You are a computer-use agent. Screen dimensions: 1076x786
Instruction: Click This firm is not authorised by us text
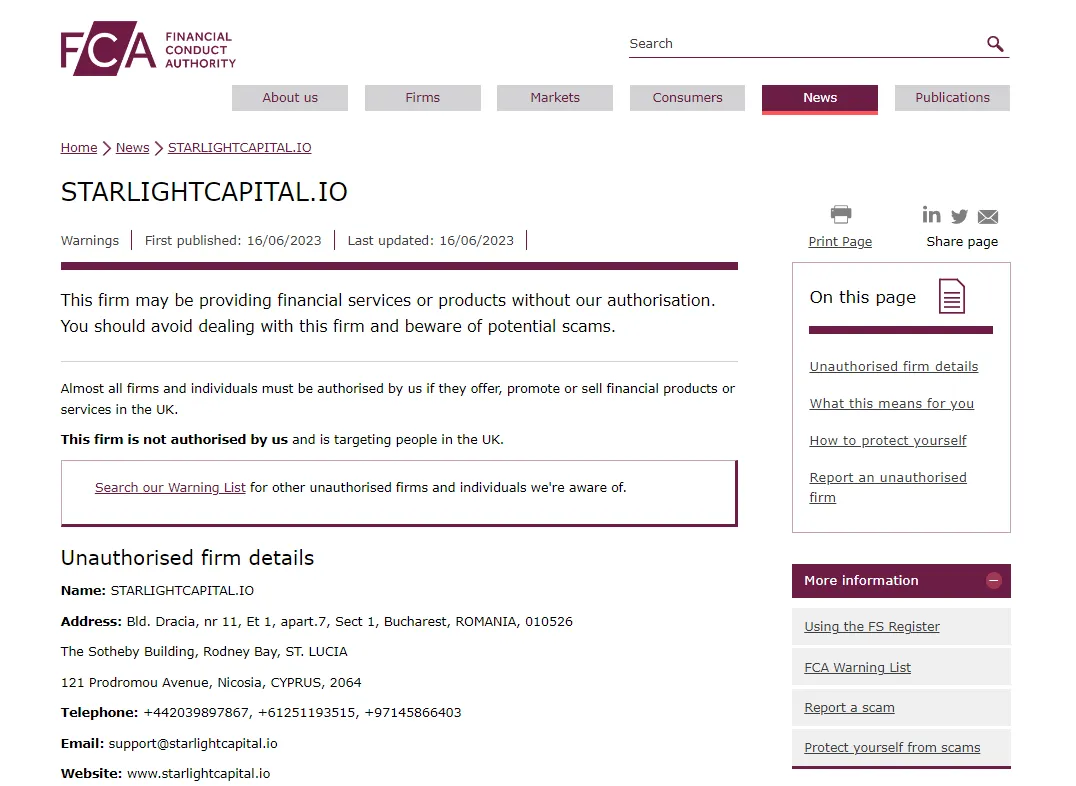tap(174, 439)
